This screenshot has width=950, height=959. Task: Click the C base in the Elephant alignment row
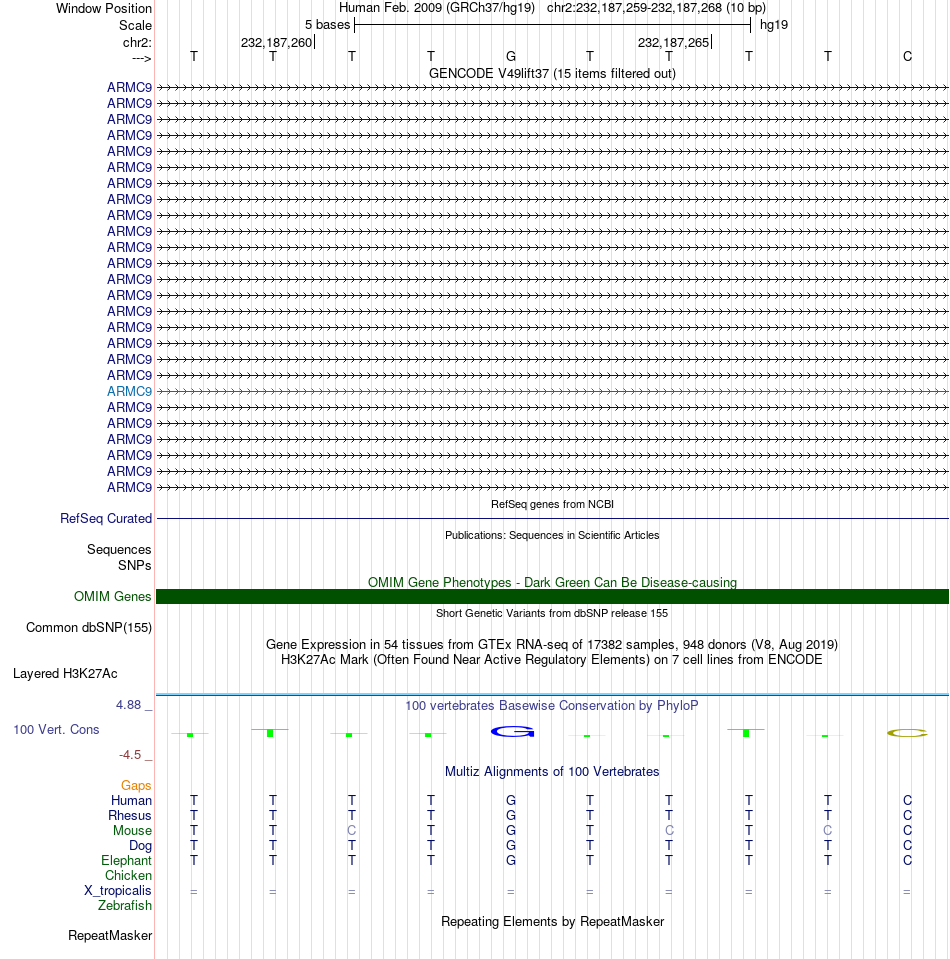(907, 860)
